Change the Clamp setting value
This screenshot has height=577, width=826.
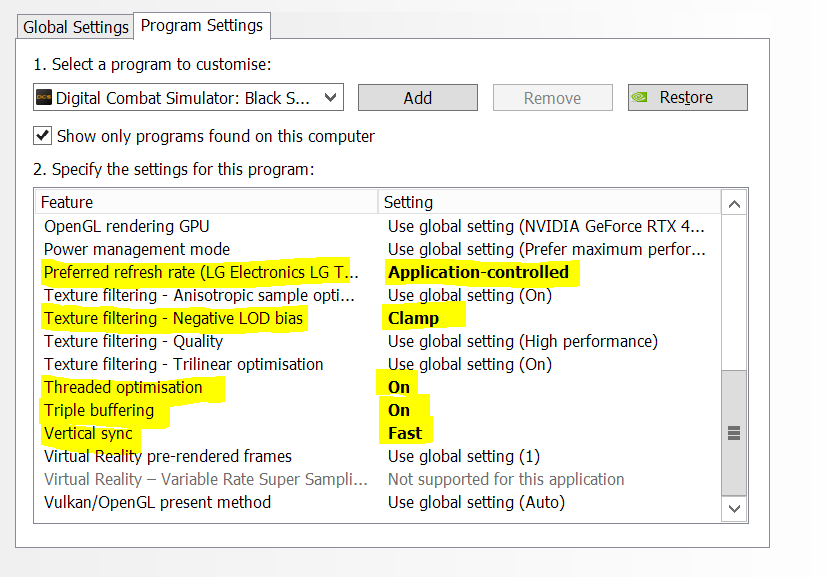[x=414, y=318]
